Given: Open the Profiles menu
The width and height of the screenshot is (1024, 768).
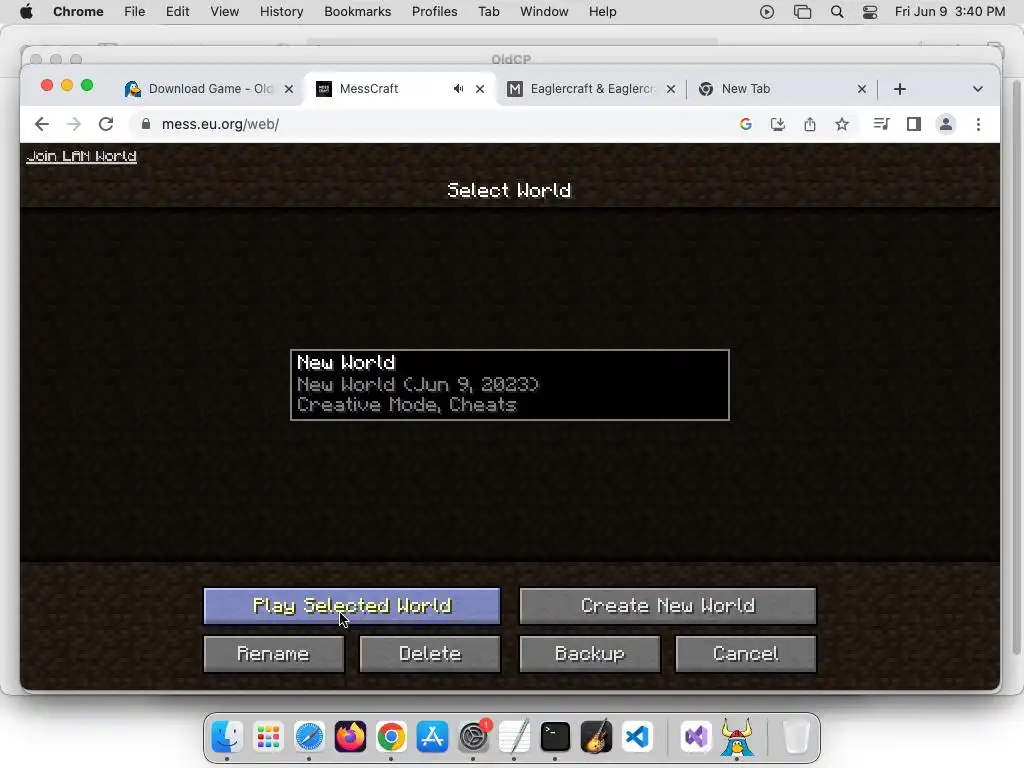Looking at the screenshot, I should pos(434,12).
